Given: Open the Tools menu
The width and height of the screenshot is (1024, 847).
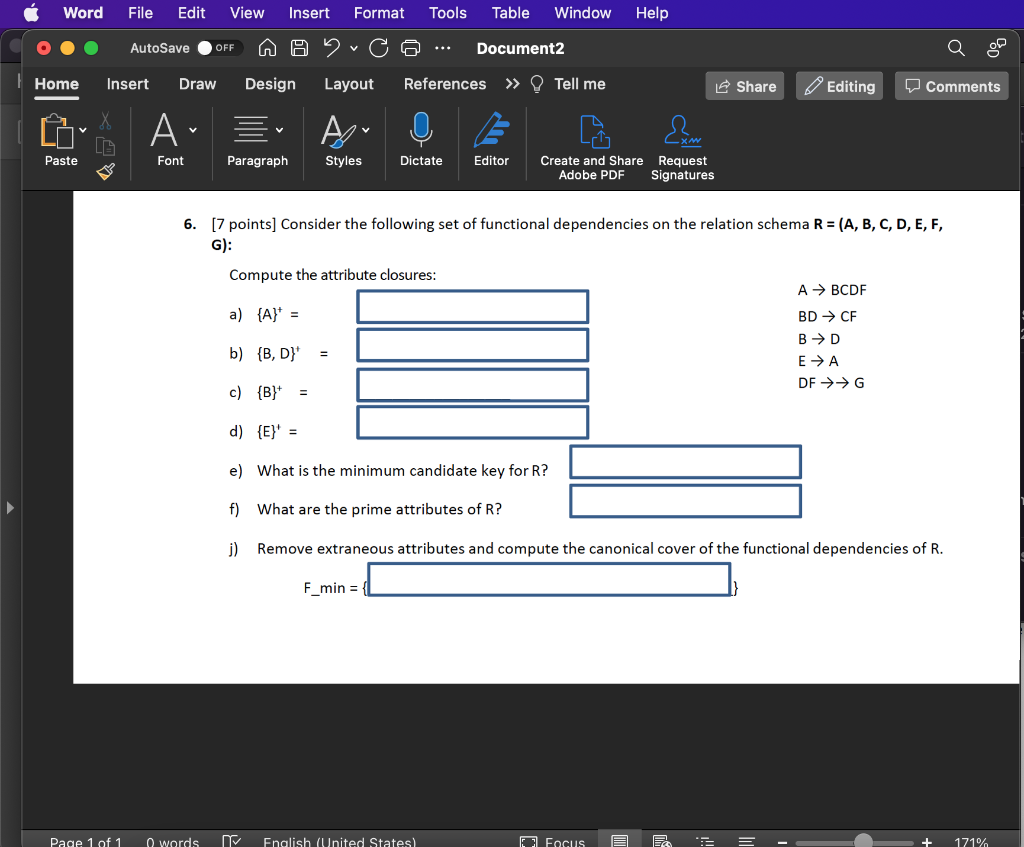Looking at the screenshot, I should tap(447, 13).
